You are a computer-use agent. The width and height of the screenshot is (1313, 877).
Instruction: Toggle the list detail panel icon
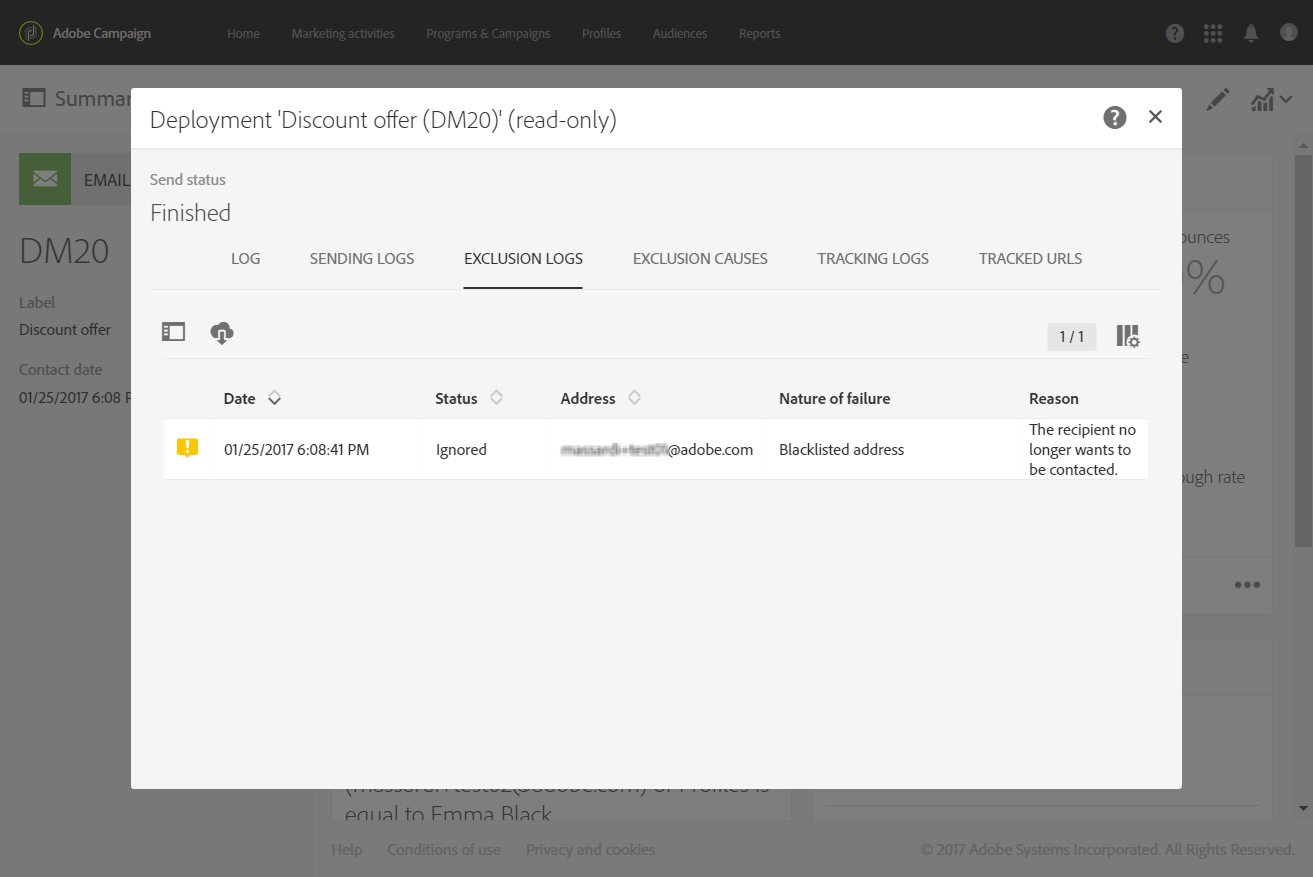(174, 332)
